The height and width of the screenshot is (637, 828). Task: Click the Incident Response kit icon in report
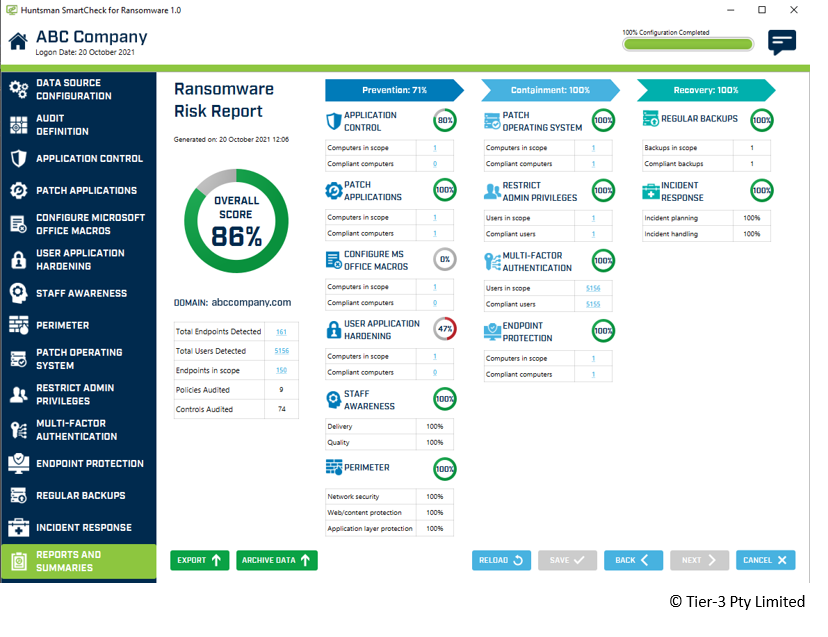[651, 191]
